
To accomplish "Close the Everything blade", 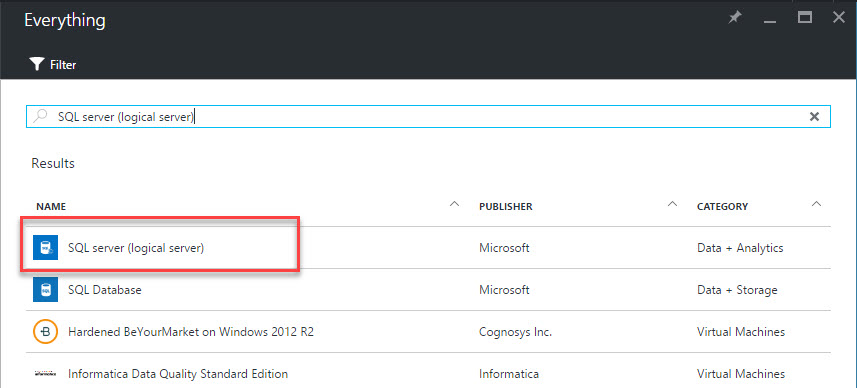I will pyautogui.click(x=839, y=17).
